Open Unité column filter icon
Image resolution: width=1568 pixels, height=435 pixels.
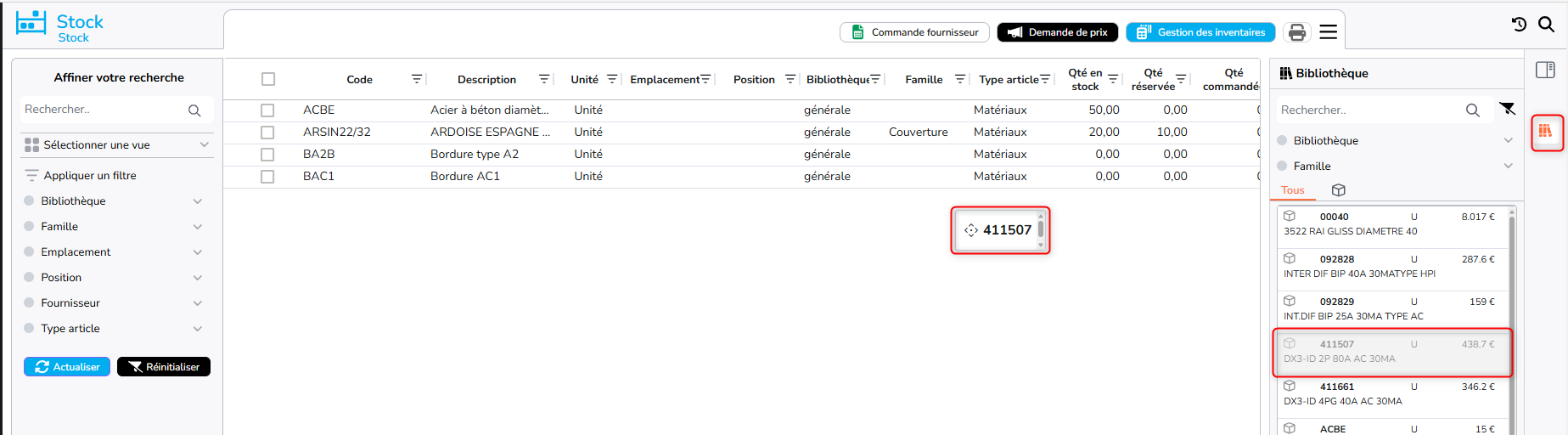click(x=612, y=79)
